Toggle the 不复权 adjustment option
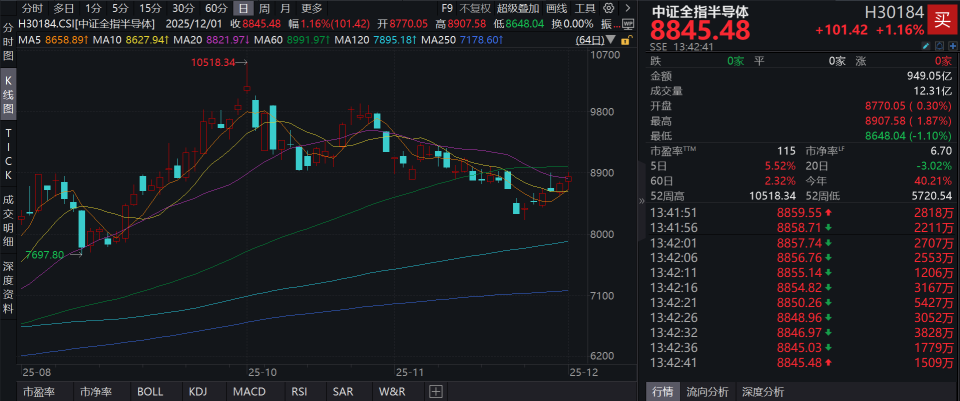 point(475,9)
